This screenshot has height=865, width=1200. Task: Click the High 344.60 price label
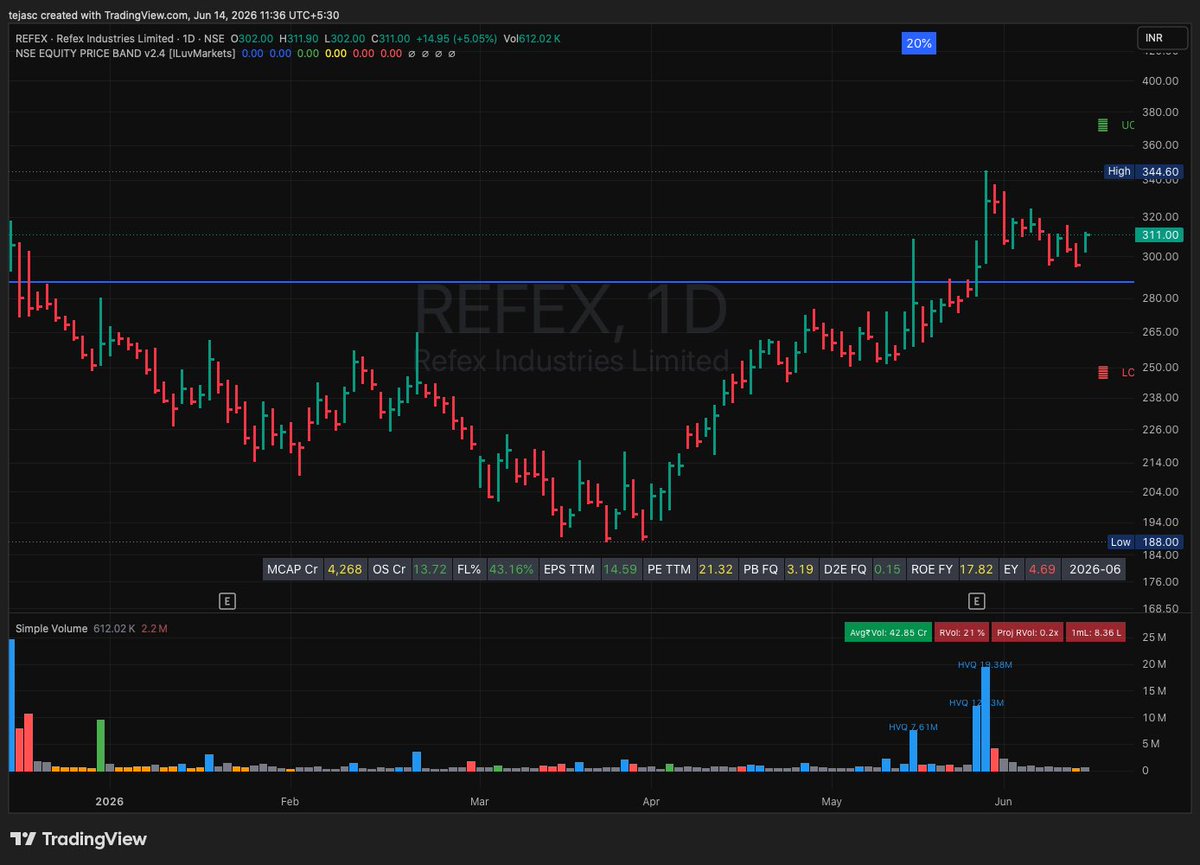coord(1144,172)
